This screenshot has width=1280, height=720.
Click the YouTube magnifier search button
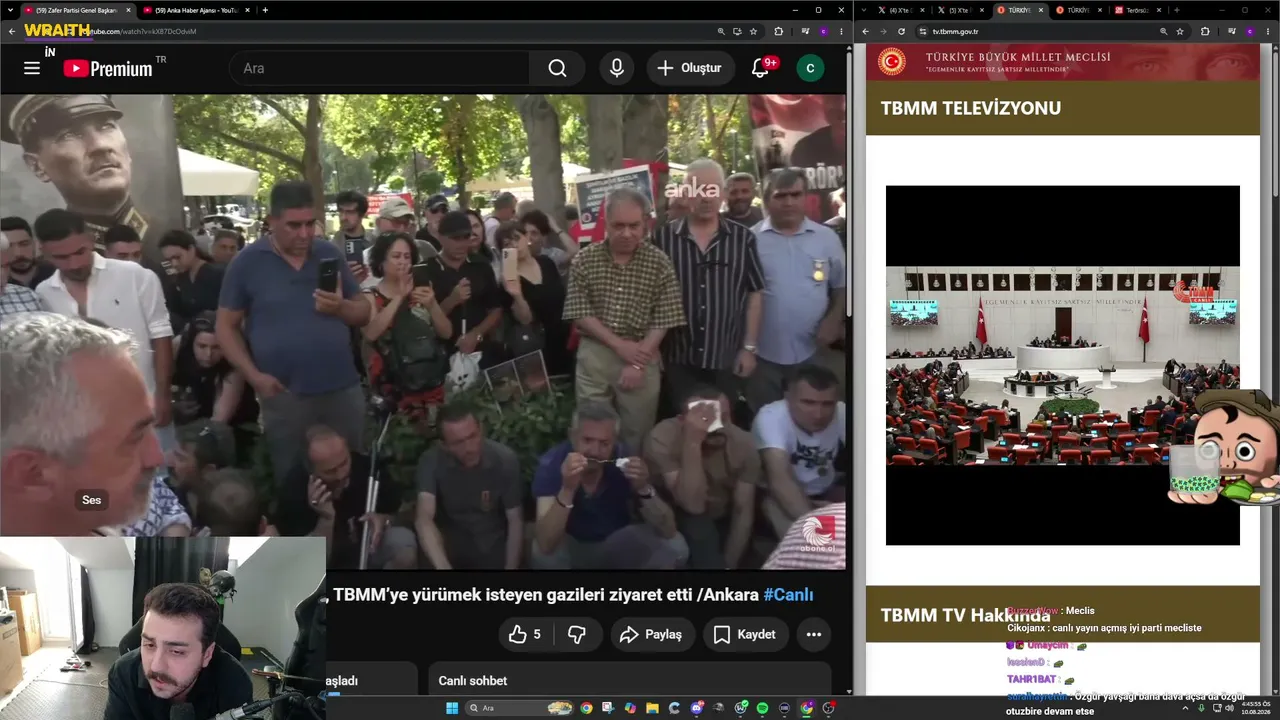click(x=557, y=68)
